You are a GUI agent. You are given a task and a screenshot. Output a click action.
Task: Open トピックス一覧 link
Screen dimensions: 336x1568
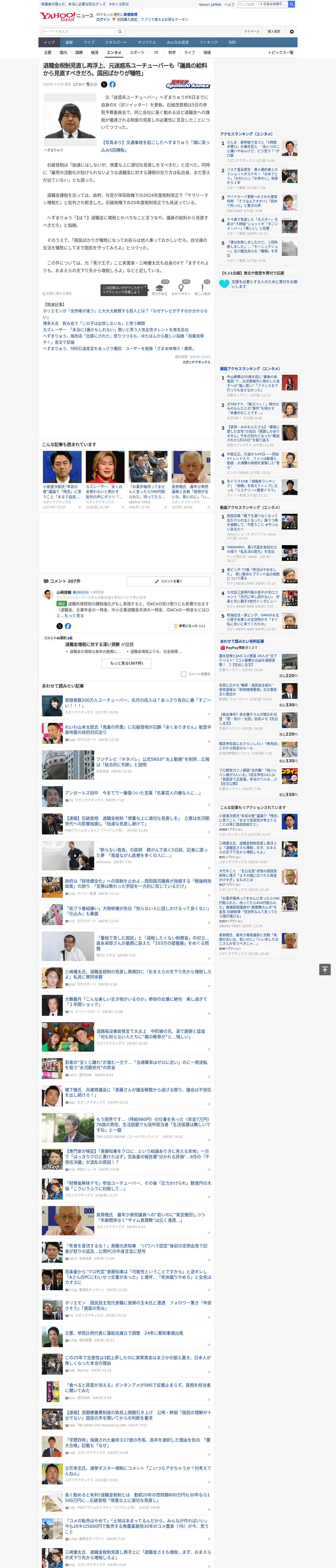point(281,52)
